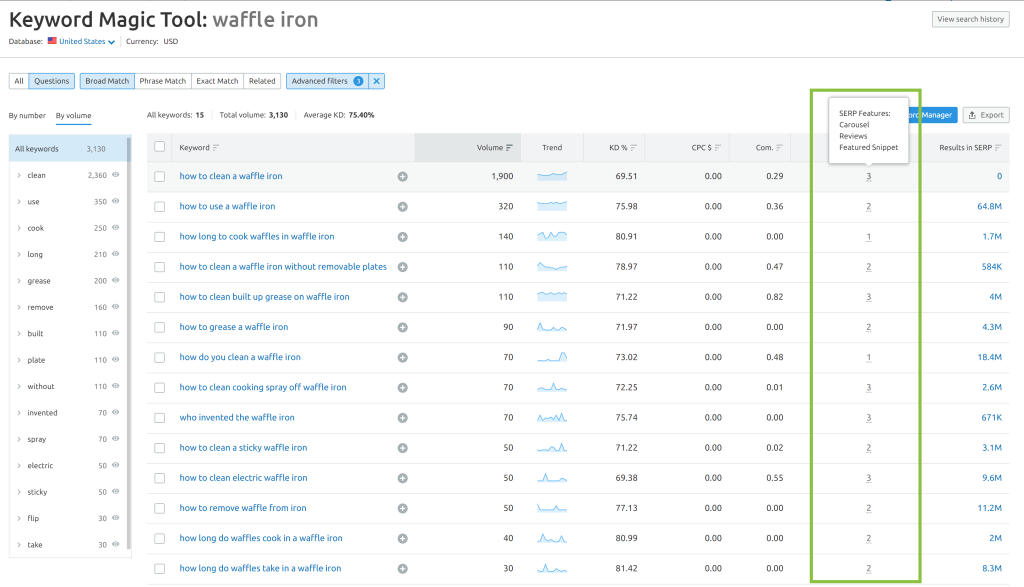Click the eye icon next to 'clean' group

pos(116,175)
